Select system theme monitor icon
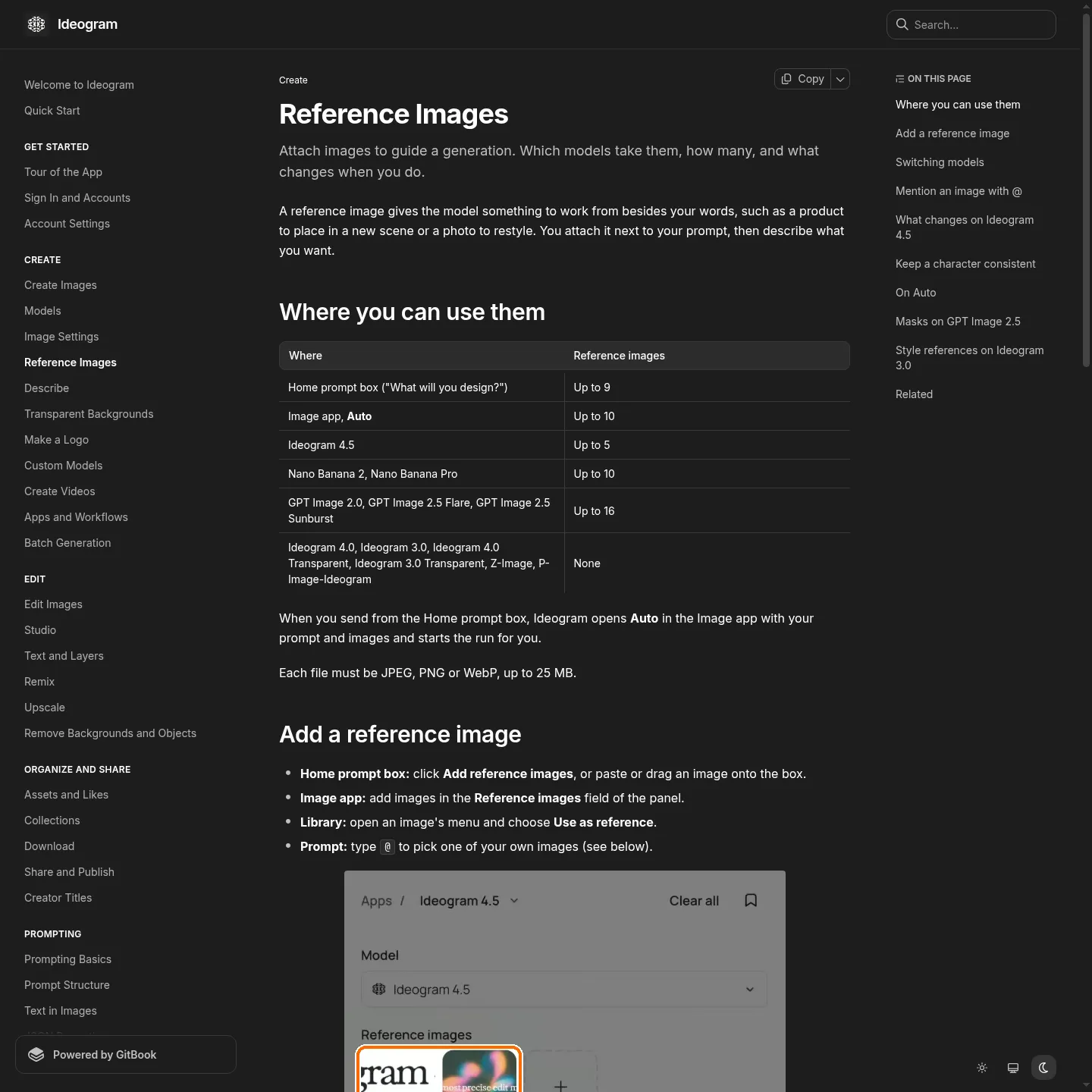Screen dimensions: 1092x1092 (x=1013, y=1068)
